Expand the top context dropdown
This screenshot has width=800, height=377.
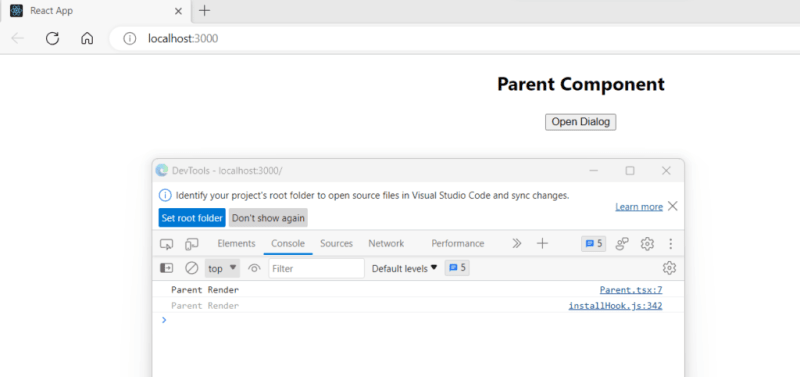(x=222, y=268)
